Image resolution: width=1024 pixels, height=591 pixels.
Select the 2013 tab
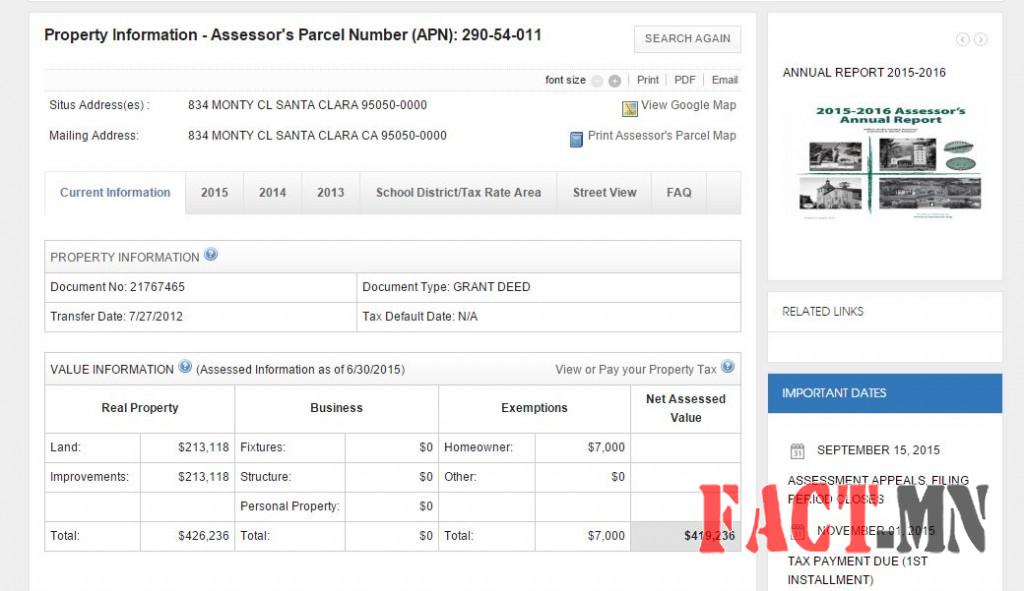coord(330,193)
